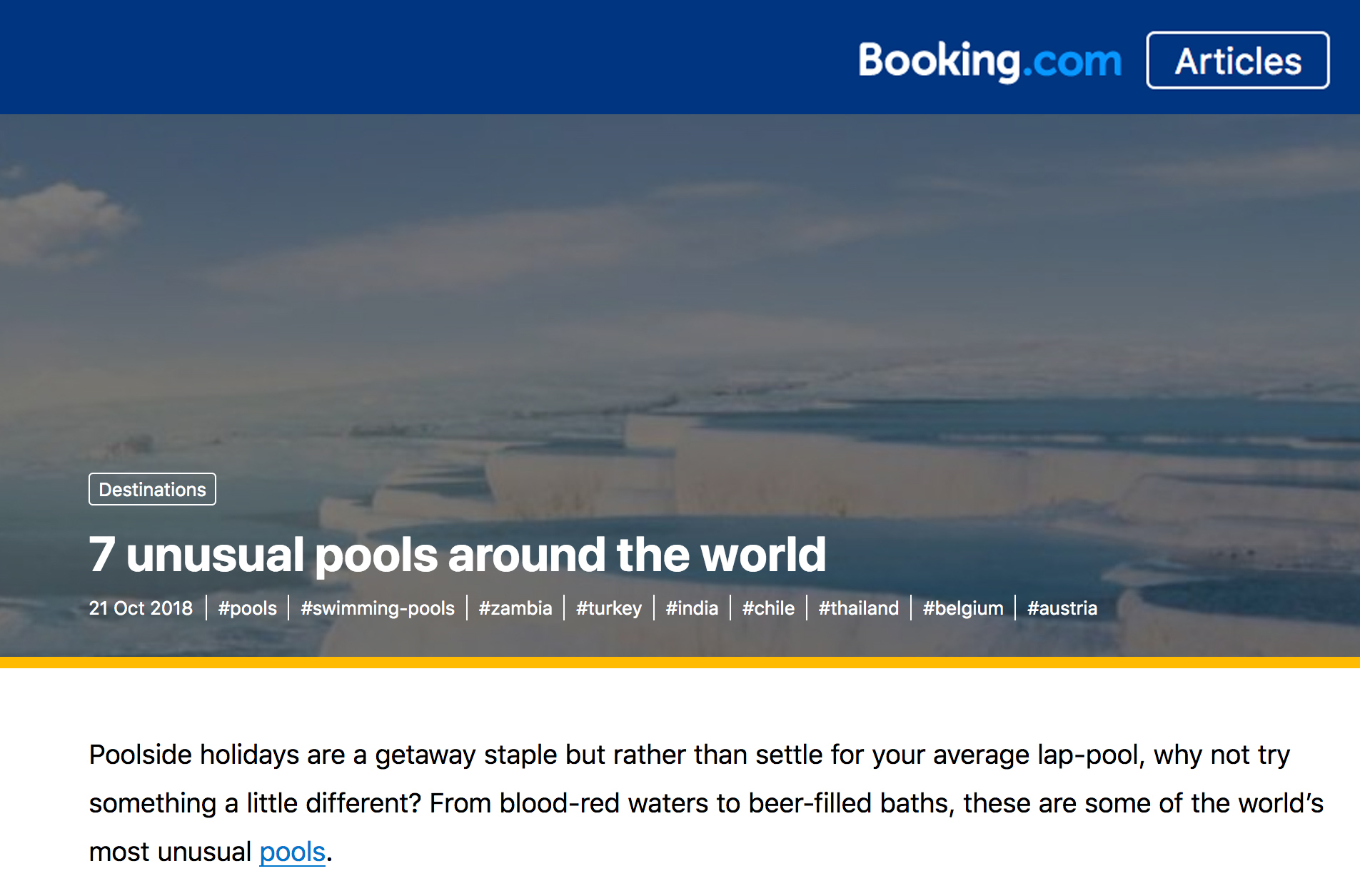
Task: Follow the #zambia tag link
Action: click(x=515, y=608)
